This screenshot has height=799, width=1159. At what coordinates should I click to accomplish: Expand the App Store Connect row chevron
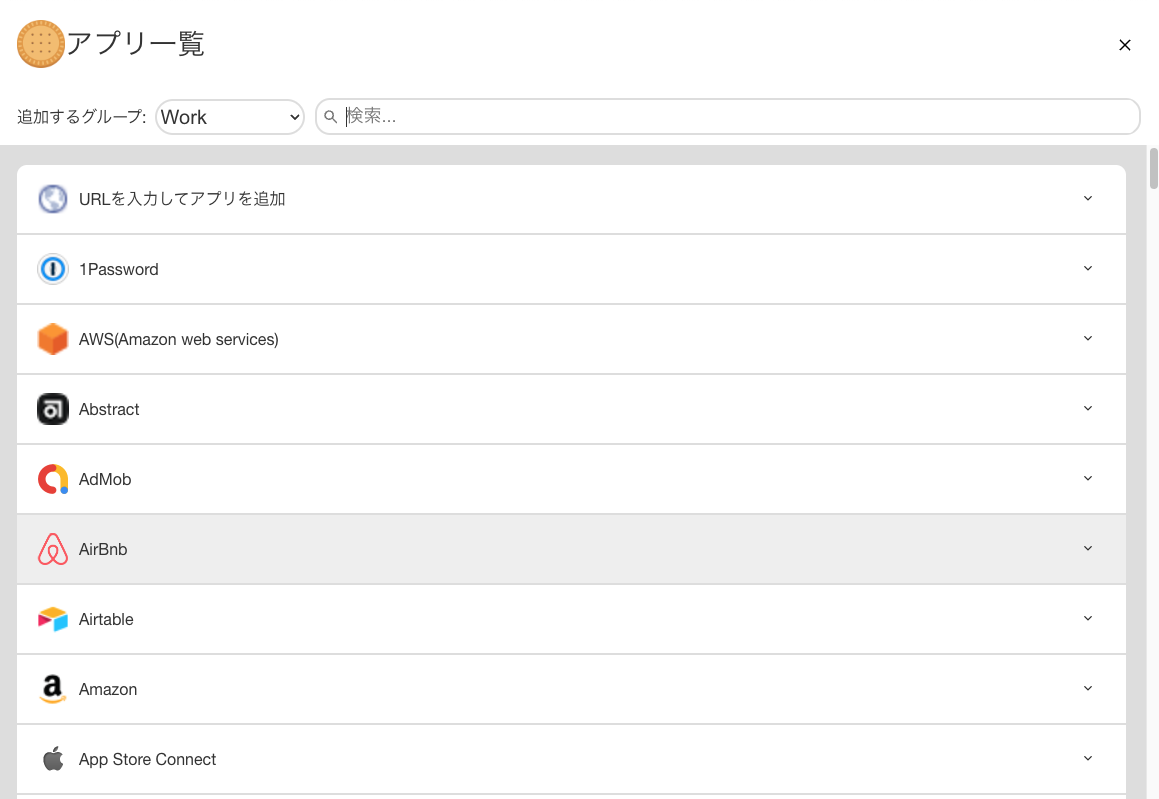(x=1087, y=758)
